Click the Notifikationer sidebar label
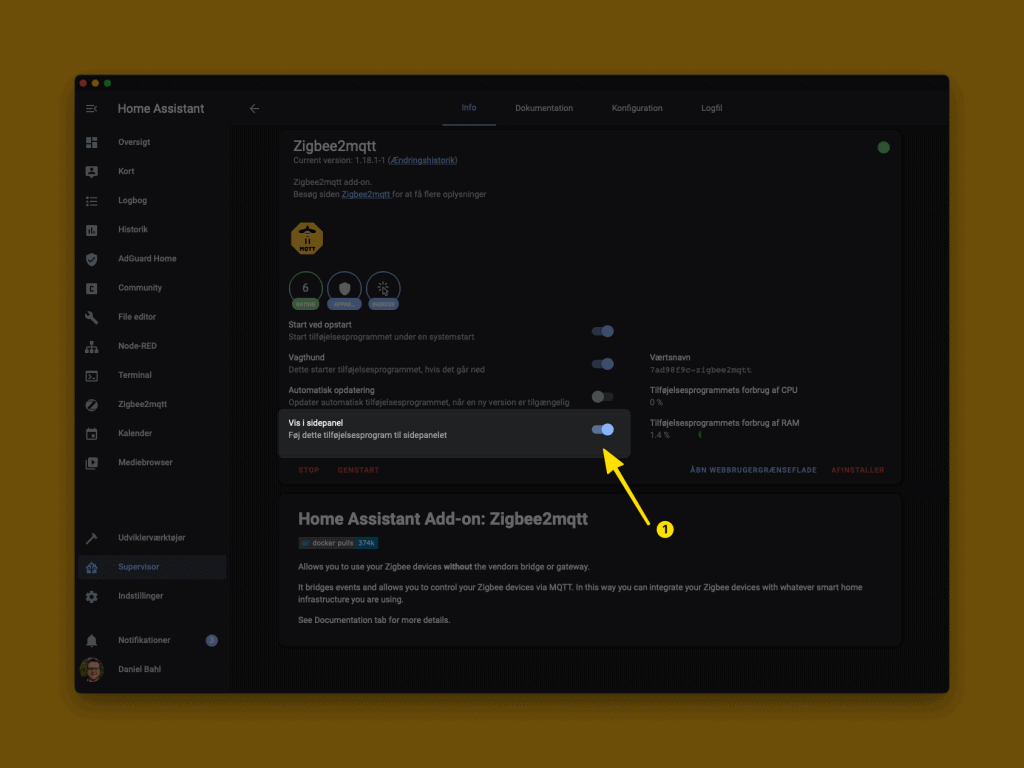The image size is (1024, 768). (144, 641)
